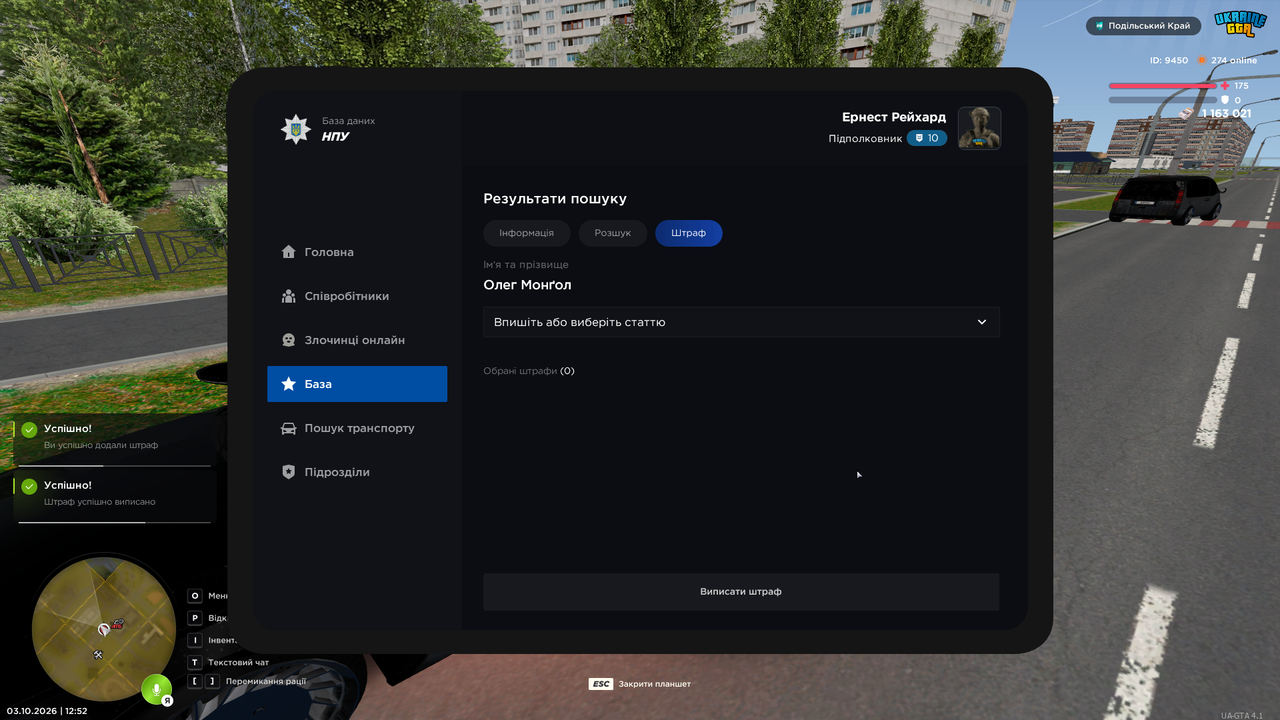Click the T key Текстовий чат hint
Screen dimensions: 1280x720
(229, 662)
